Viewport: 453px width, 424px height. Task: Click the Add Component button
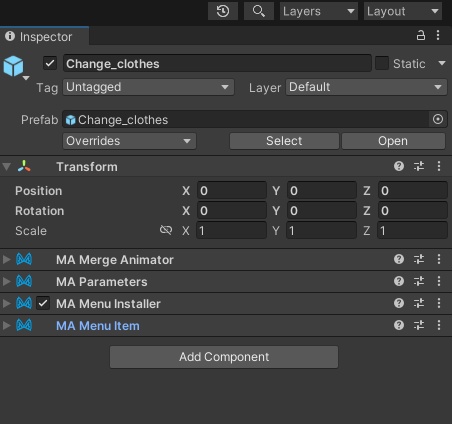[224, 357]
